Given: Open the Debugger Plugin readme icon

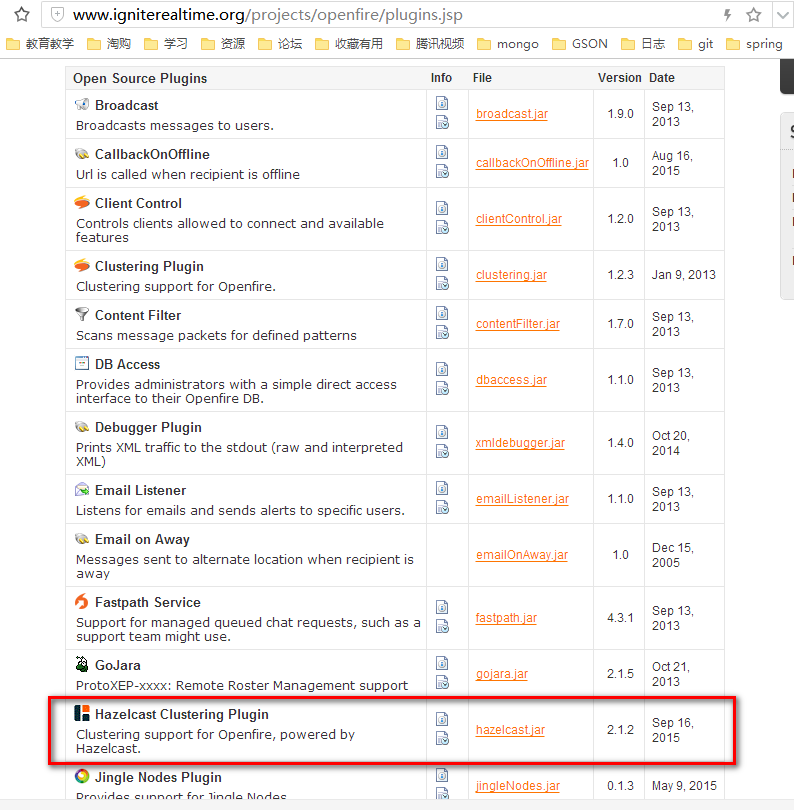Looking at the screenshot, I should pyautogui.click(x=442, y=432).
